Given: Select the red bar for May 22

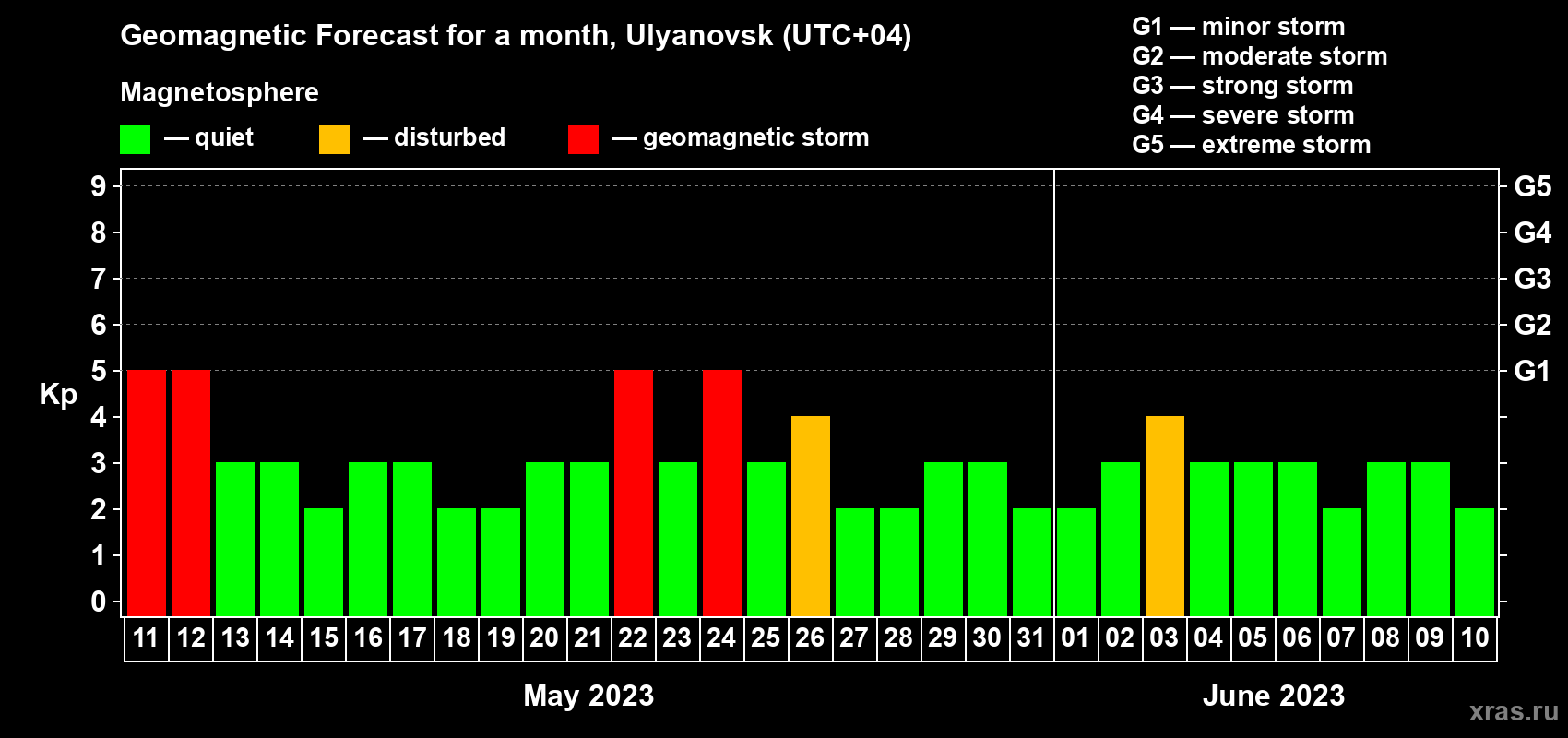Looking at the screenshot, I should [x=634, y=493].
